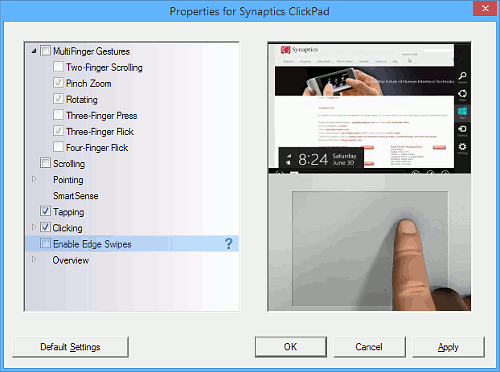The image size is (500, 372).
Task: Toggle the MultiFinger Gestures checkbox
Action: 45,51
